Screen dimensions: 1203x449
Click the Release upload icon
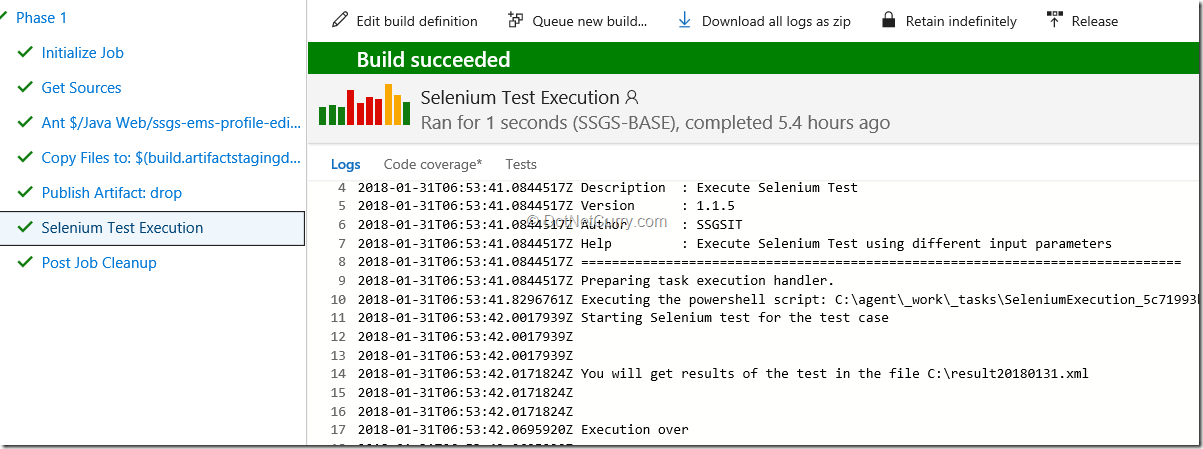point(1054,20)
